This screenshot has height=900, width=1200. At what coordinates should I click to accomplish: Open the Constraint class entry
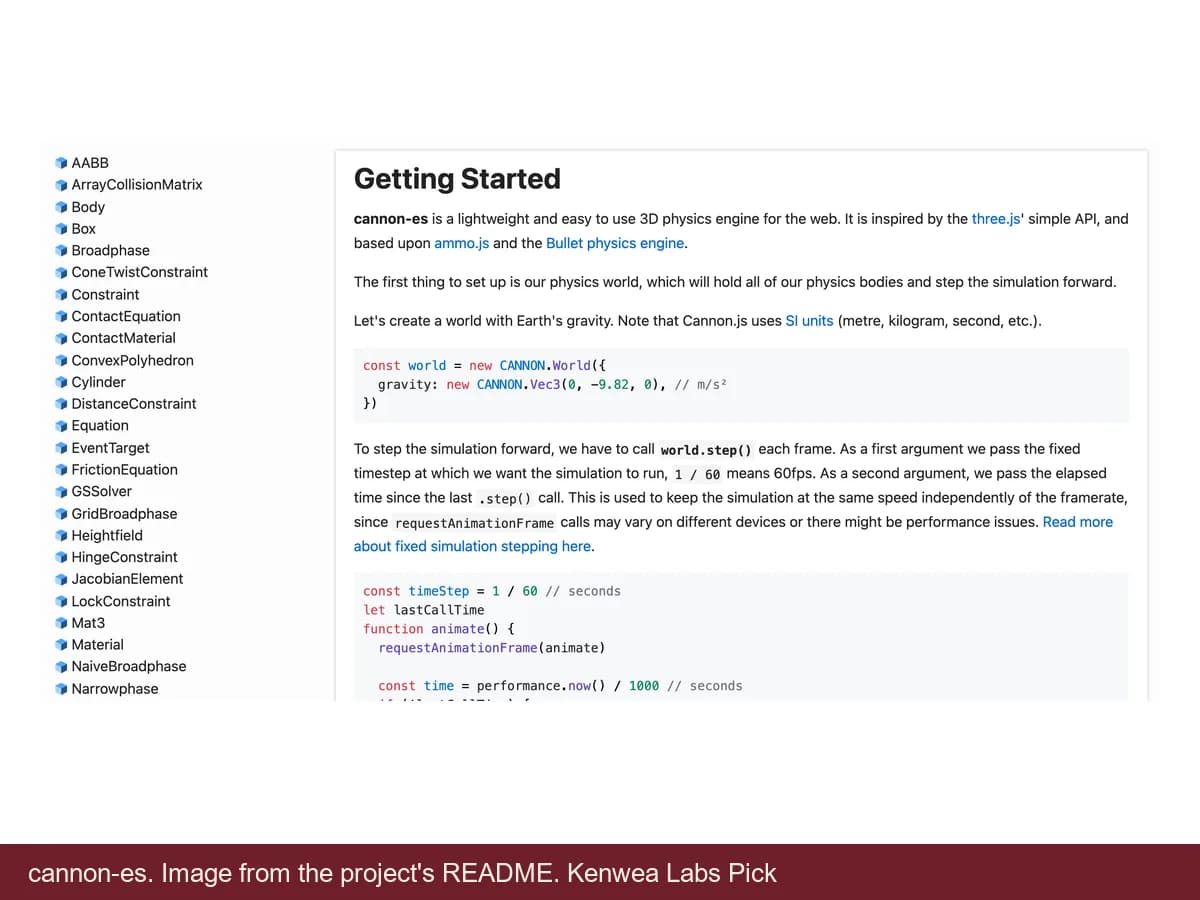(106, 295)
